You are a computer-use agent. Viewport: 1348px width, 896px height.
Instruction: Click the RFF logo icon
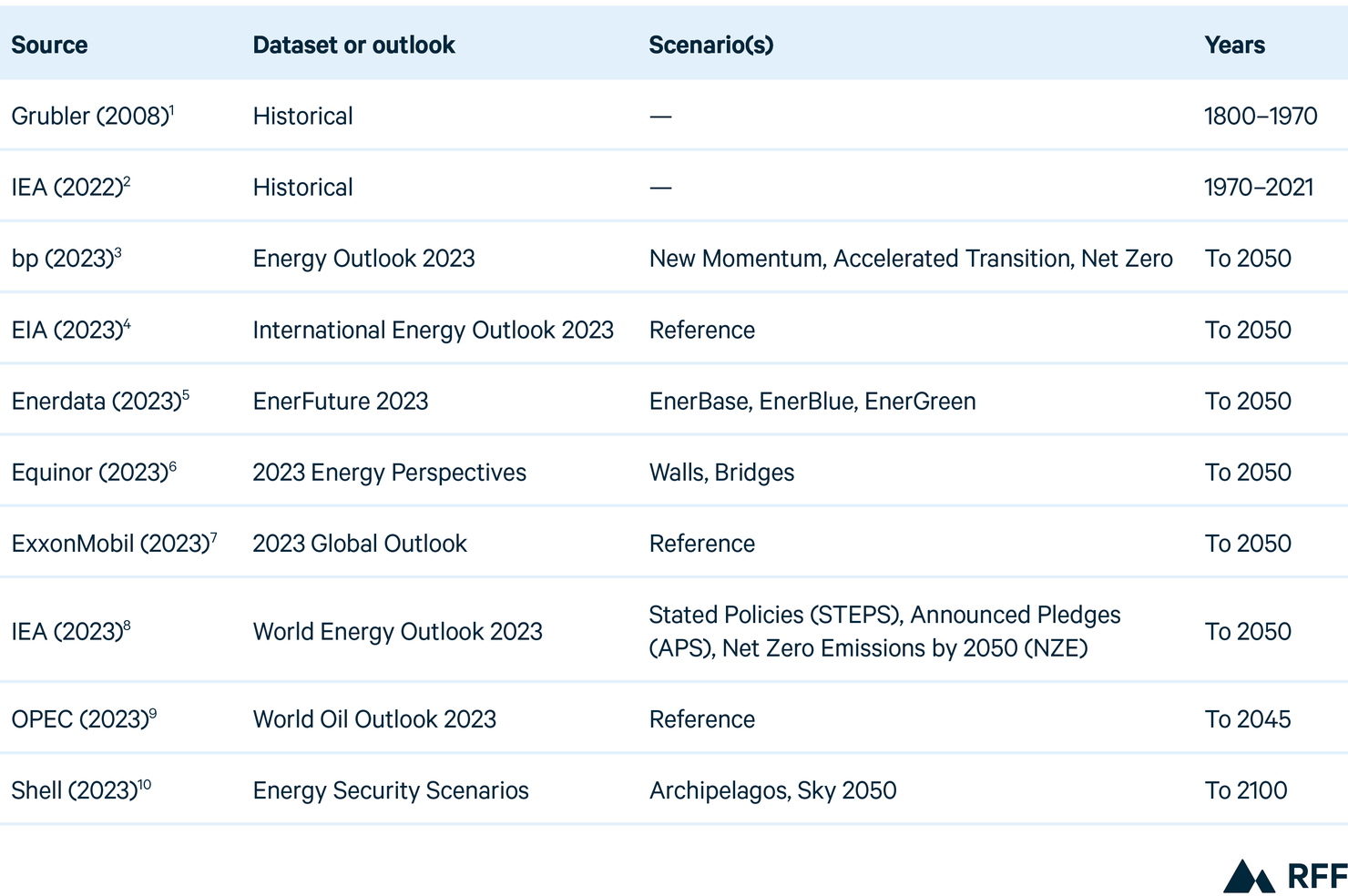[1285, 876]
